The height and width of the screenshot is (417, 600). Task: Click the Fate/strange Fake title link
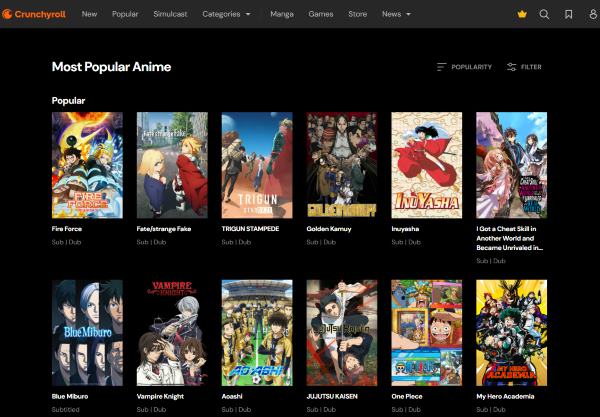pos(164,229)
